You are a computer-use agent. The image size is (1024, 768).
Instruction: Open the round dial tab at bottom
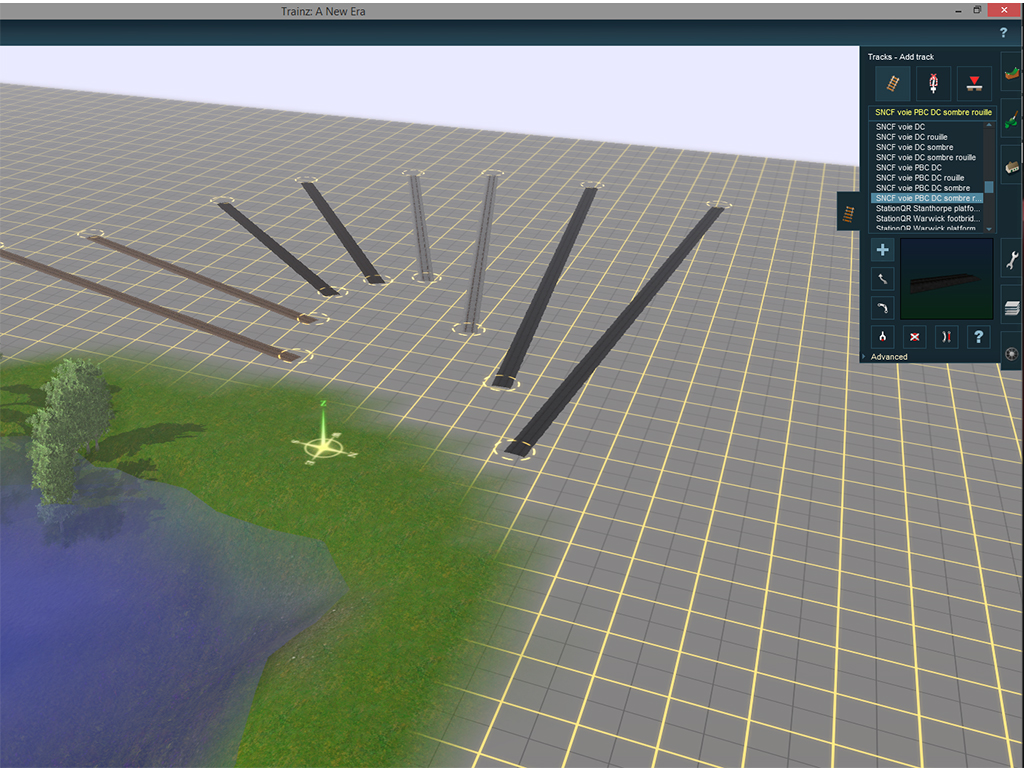[x=1012, y=353]
